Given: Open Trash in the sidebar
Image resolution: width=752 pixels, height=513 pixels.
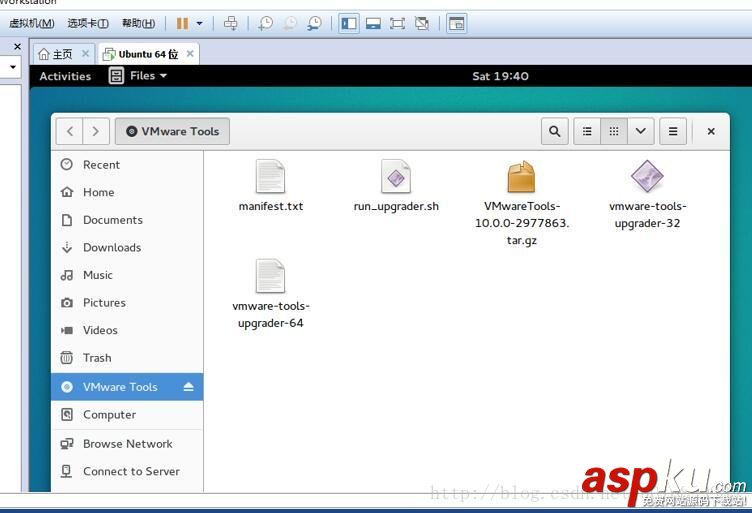Looking at the screenshot, I should tap(127, 358).
